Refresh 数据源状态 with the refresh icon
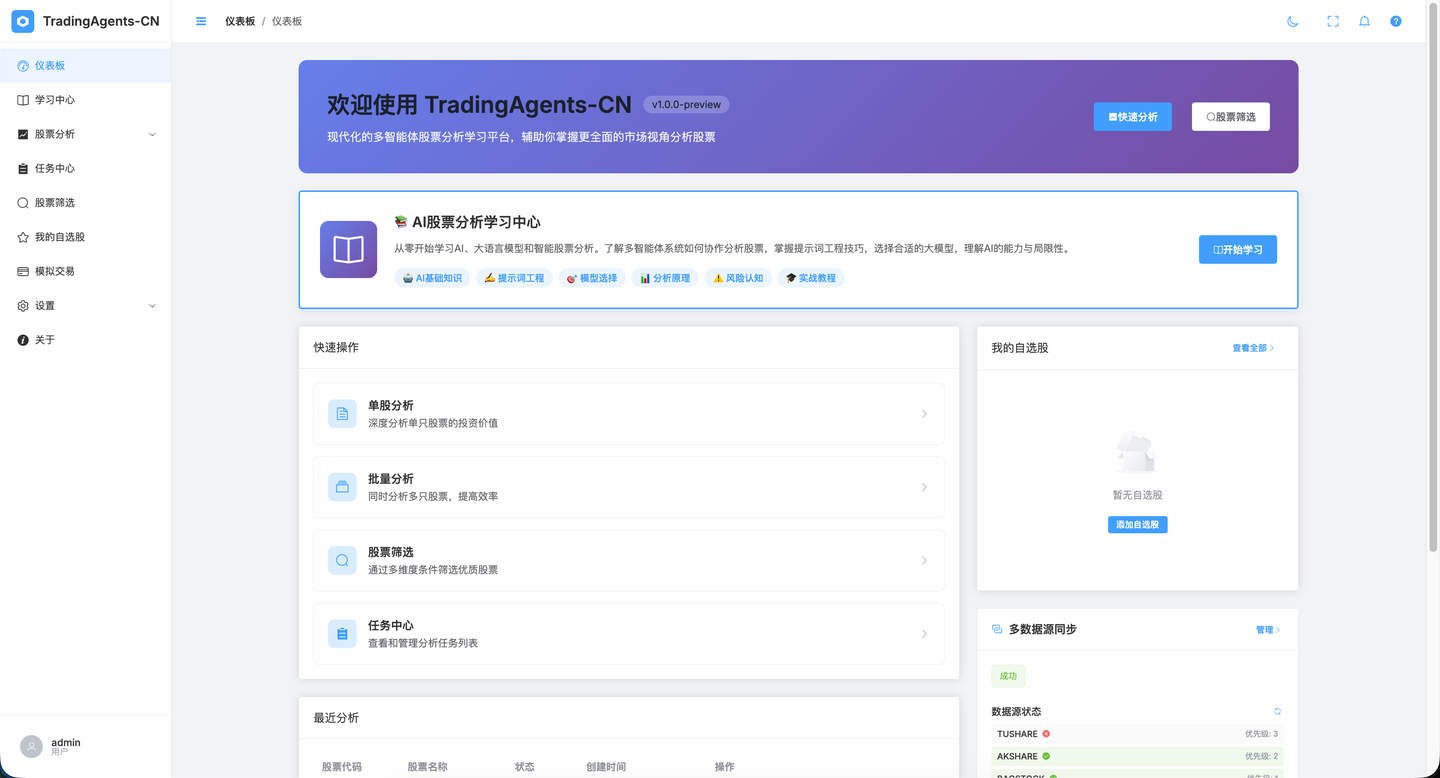The height and width of the screenshot is (778, 1440). point(1277,712)
